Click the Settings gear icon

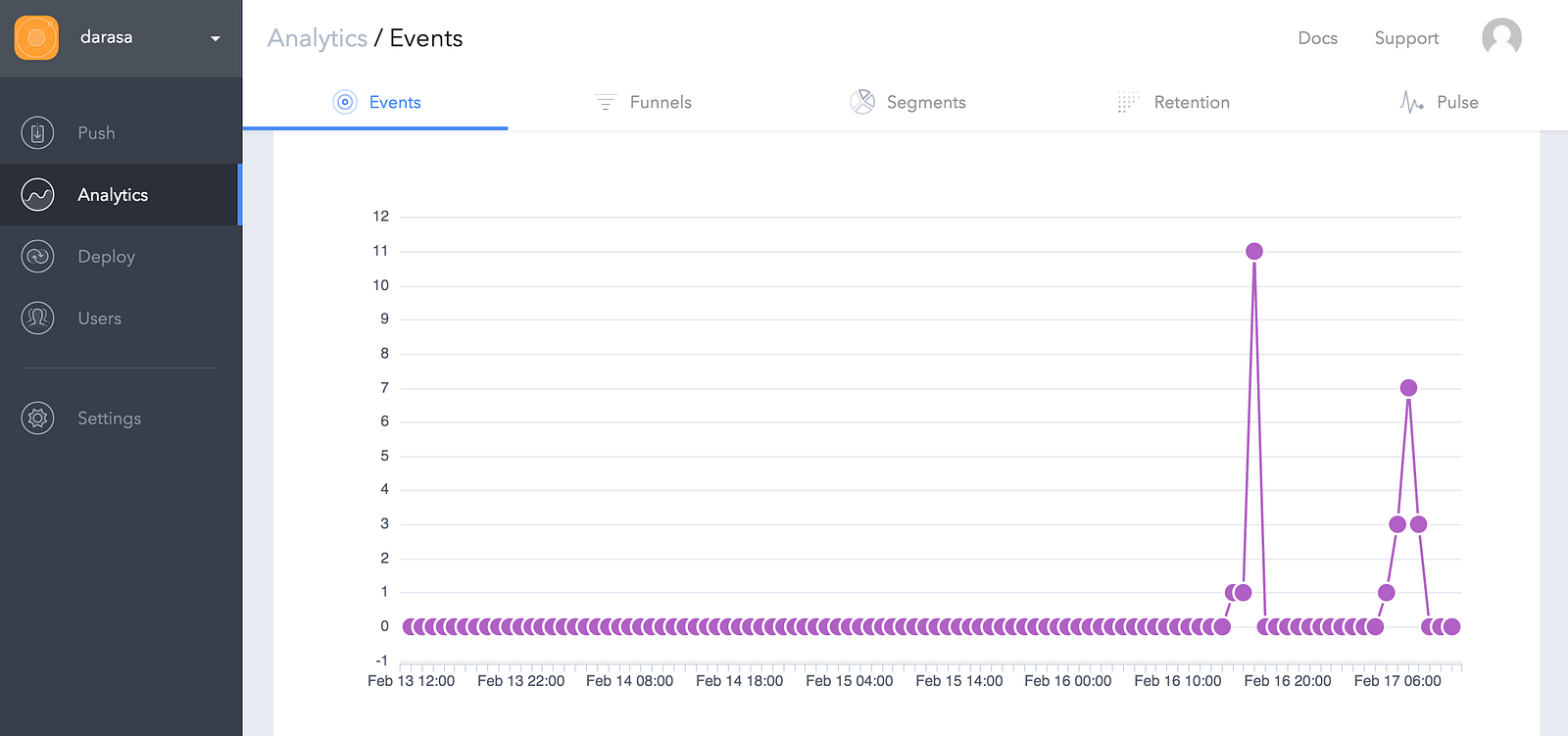click(37, 418)
